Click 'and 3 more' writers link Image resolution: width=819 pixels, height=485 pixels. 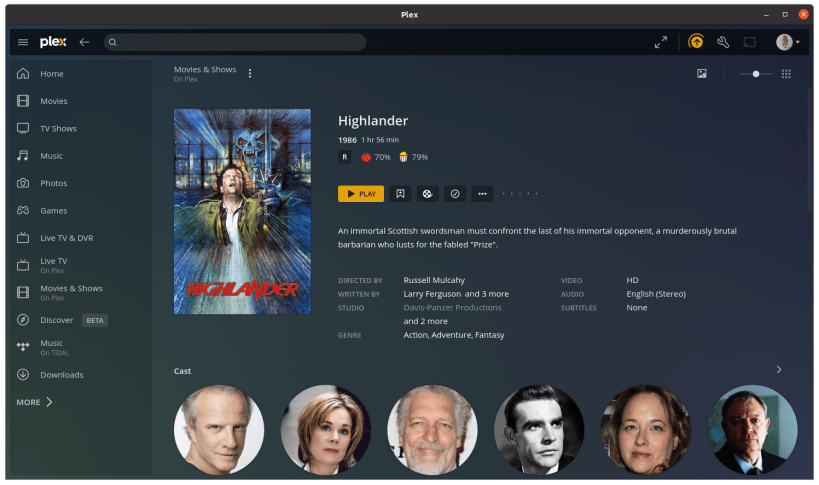coord(487,294)
